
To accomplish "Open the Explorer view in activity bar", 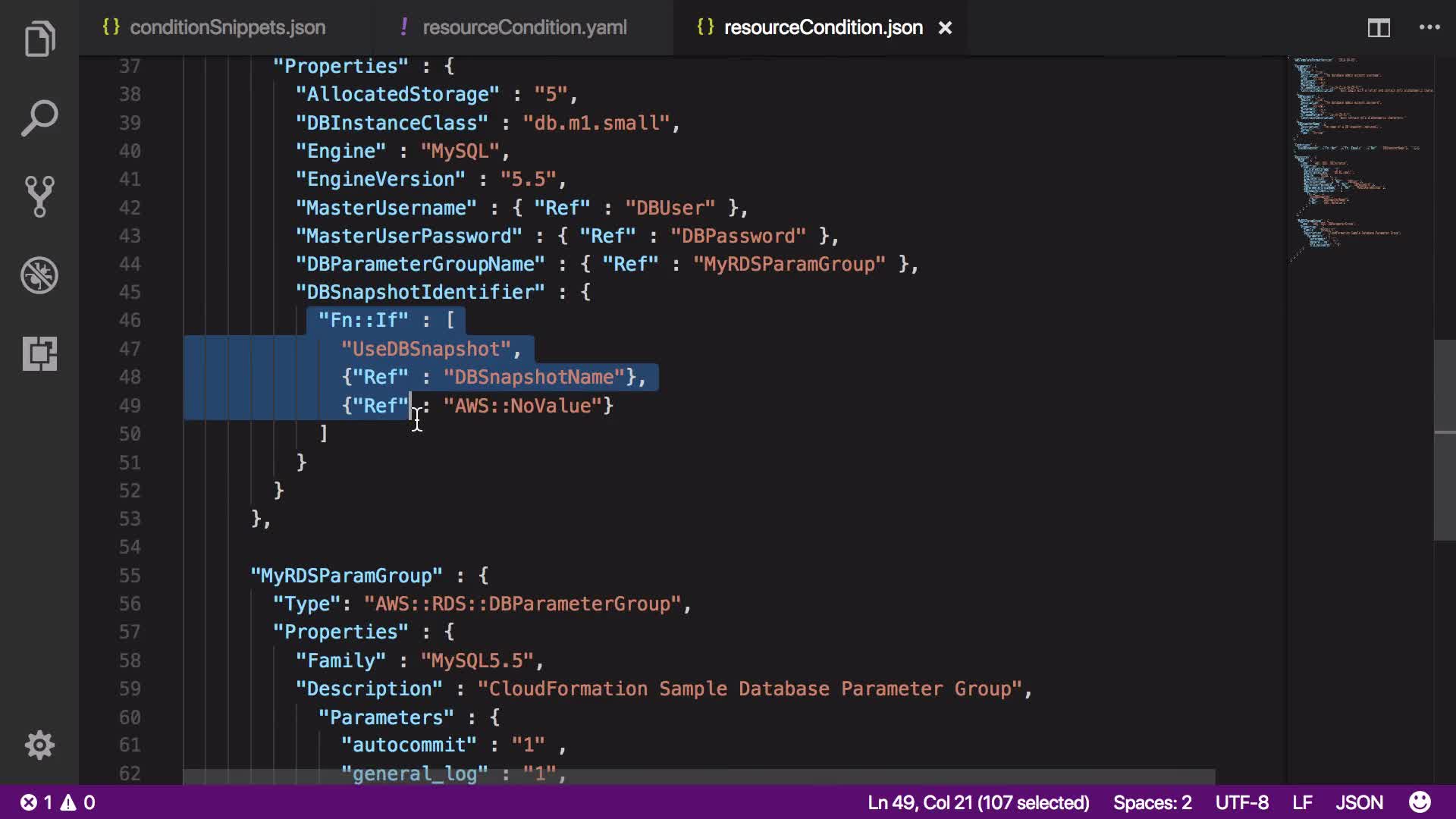I will pyautogui.click(x=39, y=39).
